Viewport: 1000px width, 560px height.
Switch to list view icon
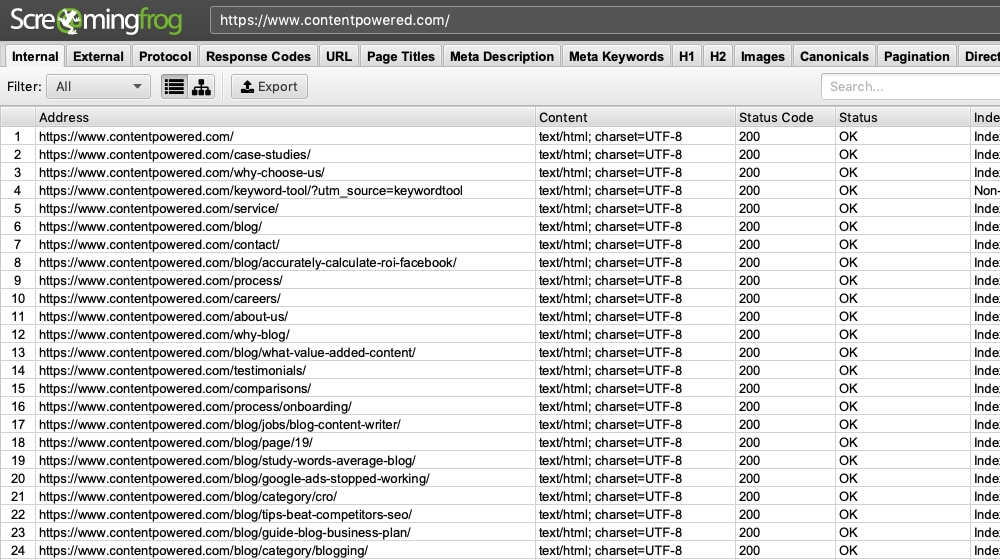(174, 87)
